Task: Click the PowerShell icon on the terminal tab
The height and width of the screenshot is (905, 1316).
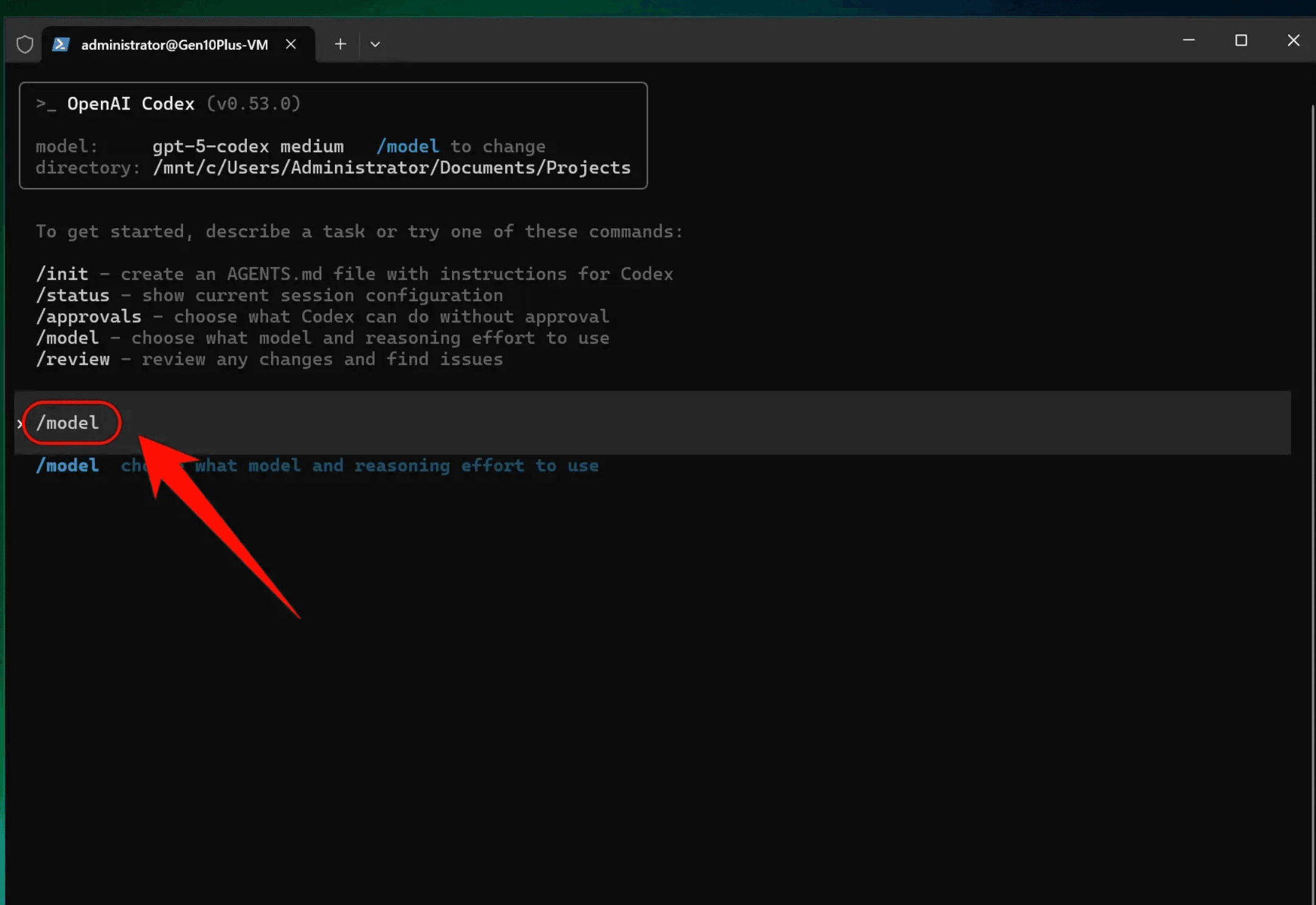Action: pos(61,44)
